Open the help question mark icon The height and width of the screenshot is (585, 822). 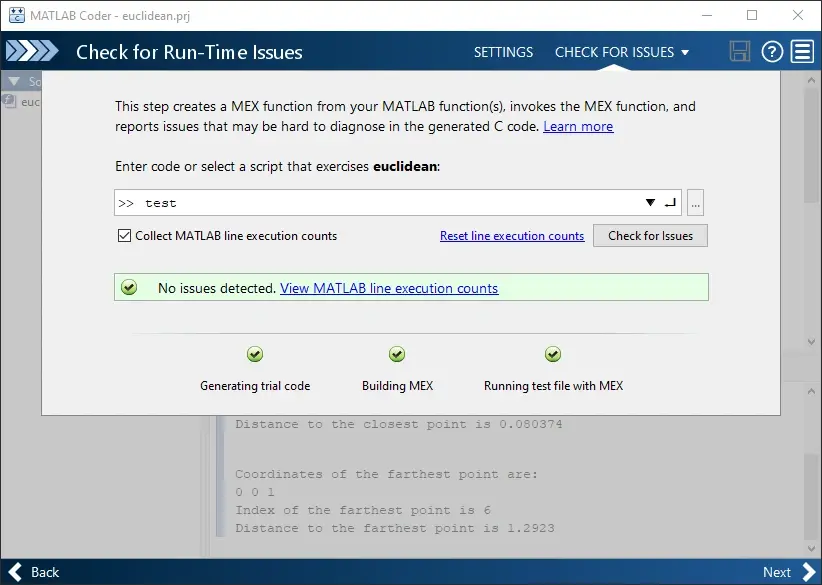coord(772,51)
